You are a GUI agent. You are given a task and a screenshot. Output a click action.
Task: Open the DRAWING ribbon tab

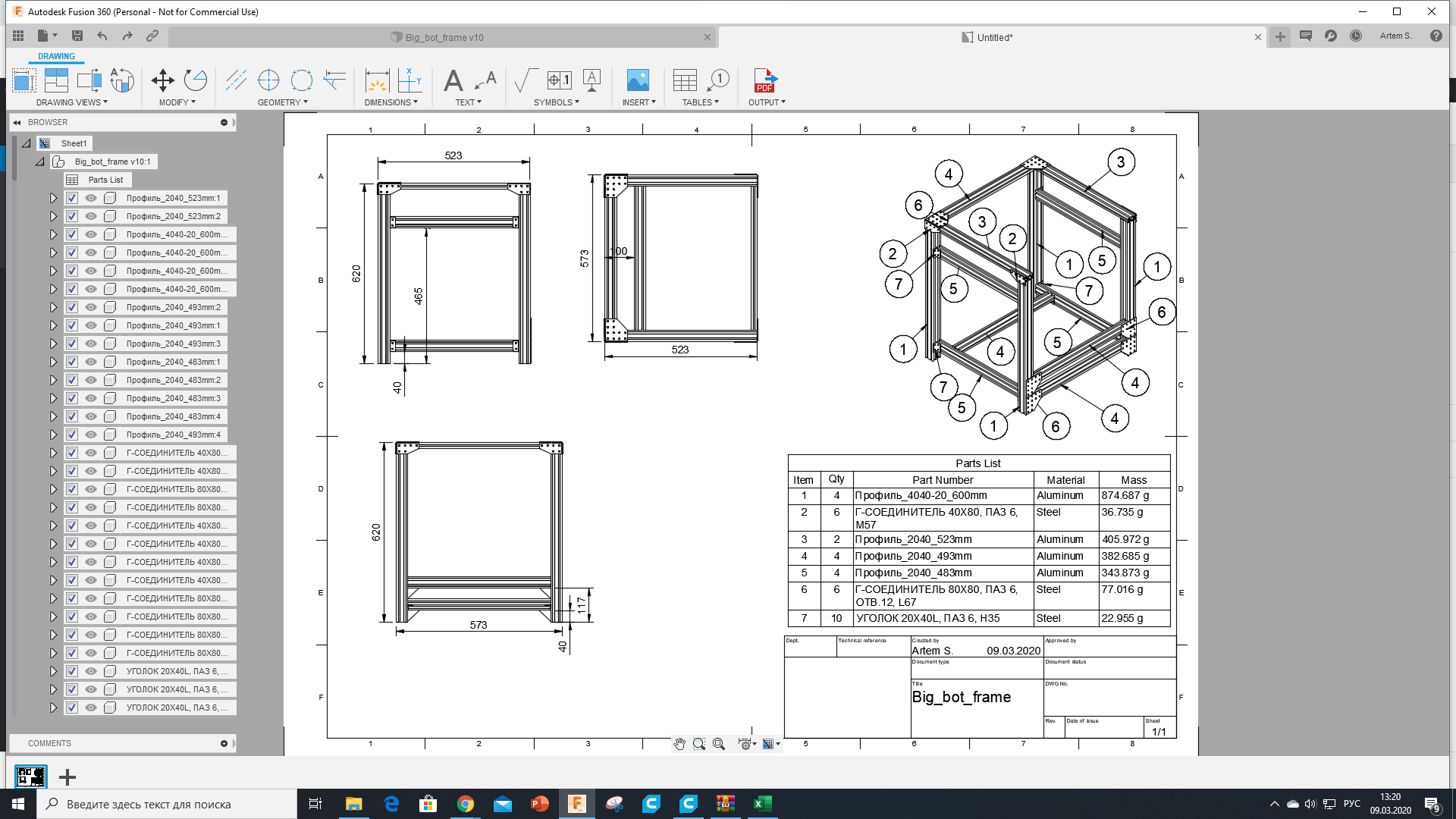[x=56, y=56]
